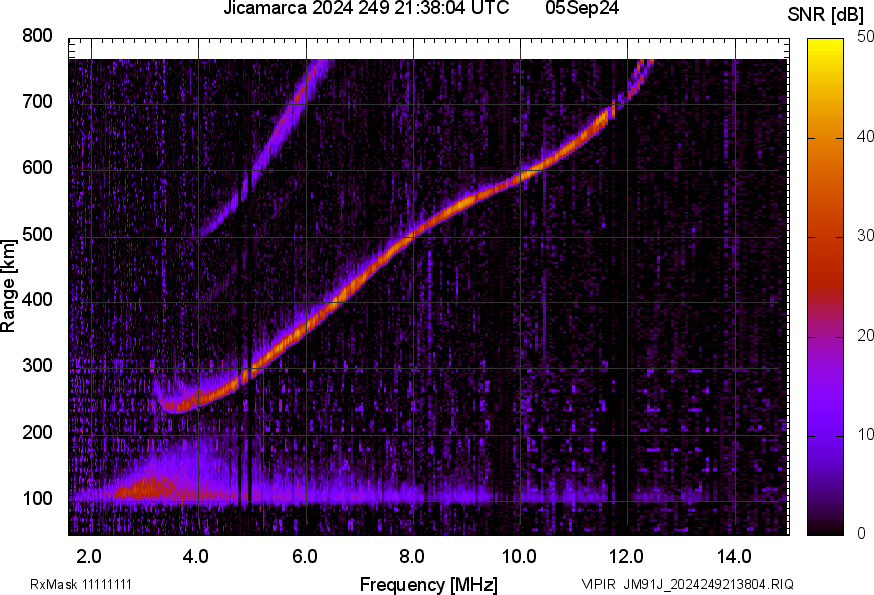874x595 pixels.
Task: Click the F-layer trace at 8 MHz, 500 km
Action: [x=412, y=236]
